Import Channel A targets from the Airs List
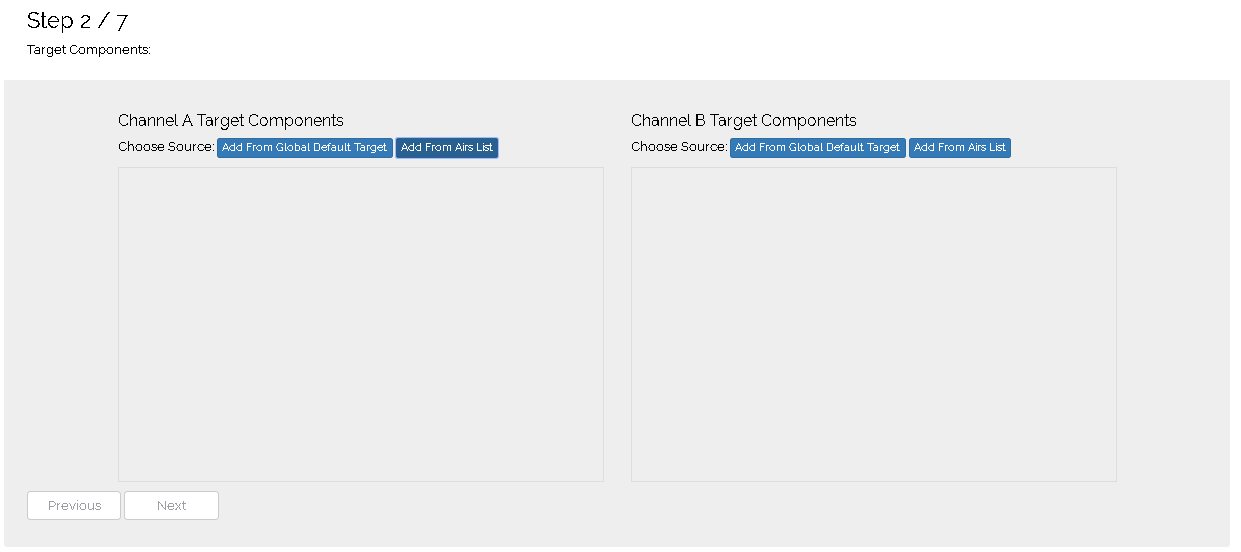1241x552 pixels. click(446, 148)
